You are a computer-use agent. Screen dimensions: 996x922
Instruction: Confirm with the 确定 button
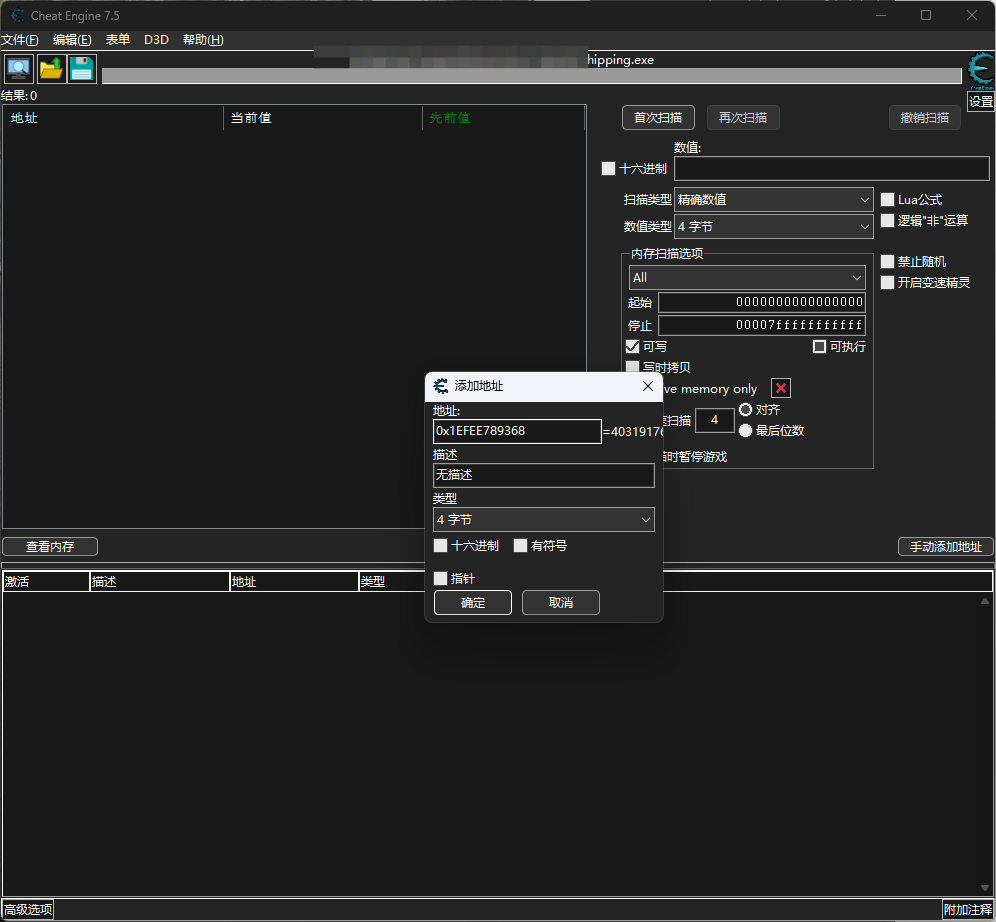click(x=473, y=603)
